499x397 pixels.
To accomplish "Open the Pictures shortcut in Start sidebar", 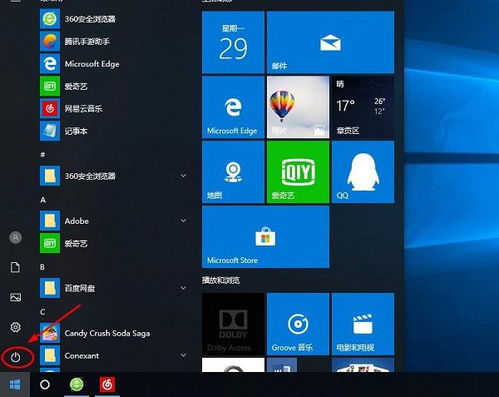I will pos(15,297).
